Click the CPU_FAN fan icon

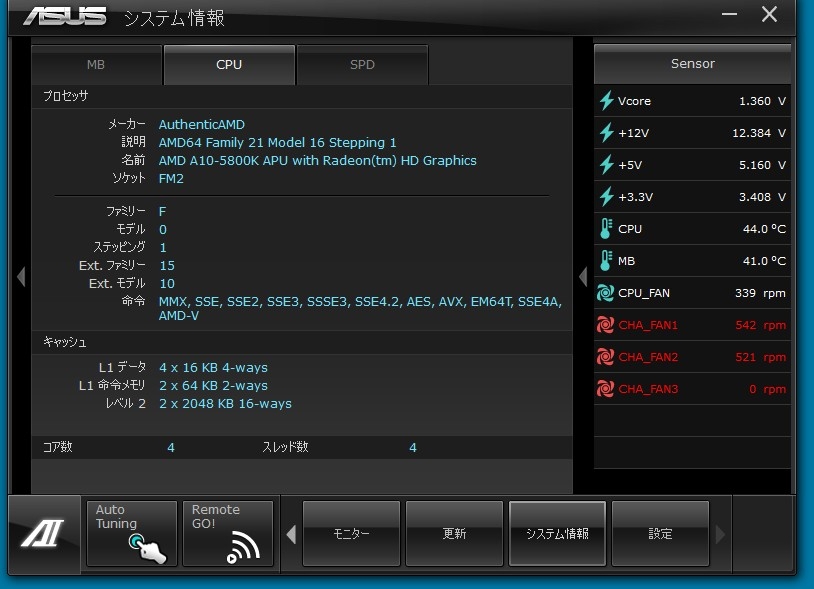click(605, 293)
